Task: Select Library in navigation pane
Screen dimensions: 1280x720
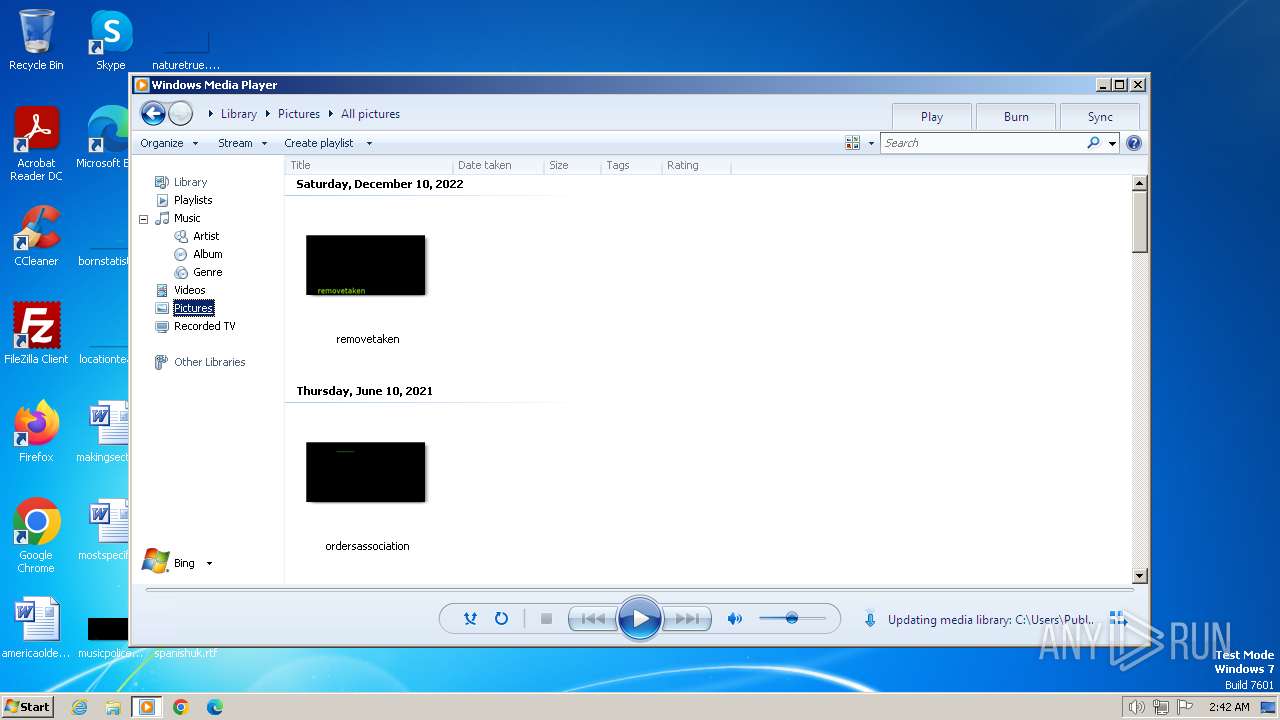Action: 190,182
